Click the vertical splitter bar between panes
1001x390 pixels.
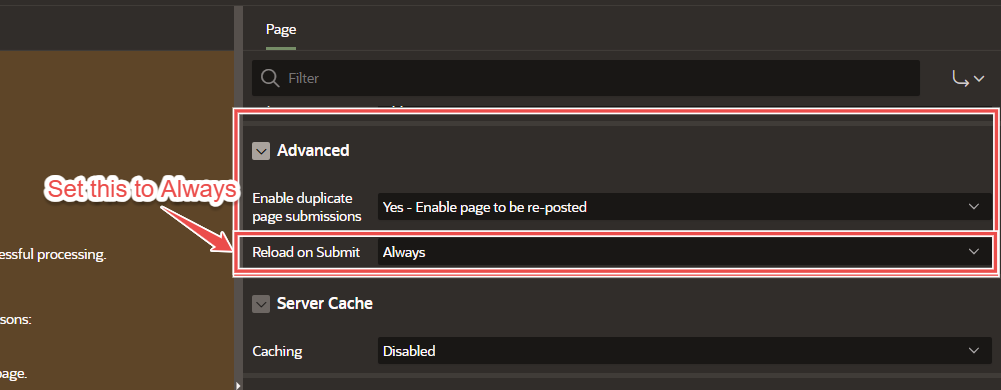coord(238,191)
